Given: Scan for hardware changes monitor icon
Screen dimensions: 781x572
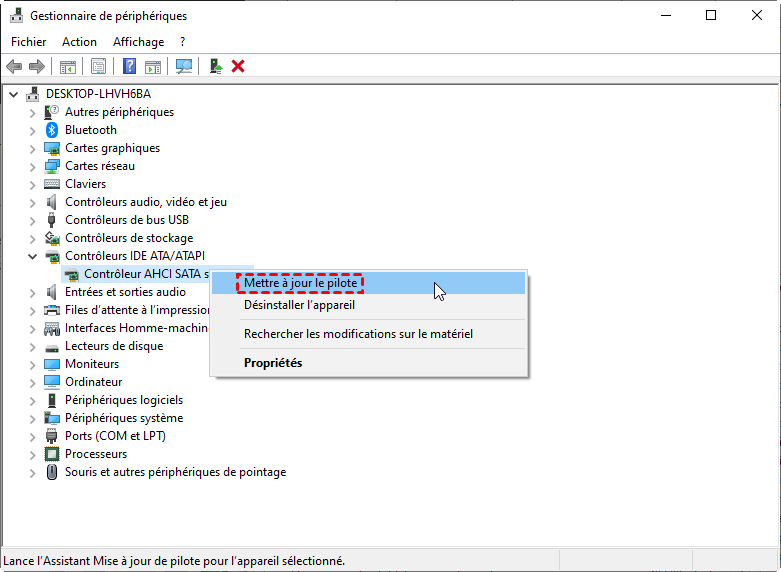Looking at the screenshot, I should tap(184, 66).
